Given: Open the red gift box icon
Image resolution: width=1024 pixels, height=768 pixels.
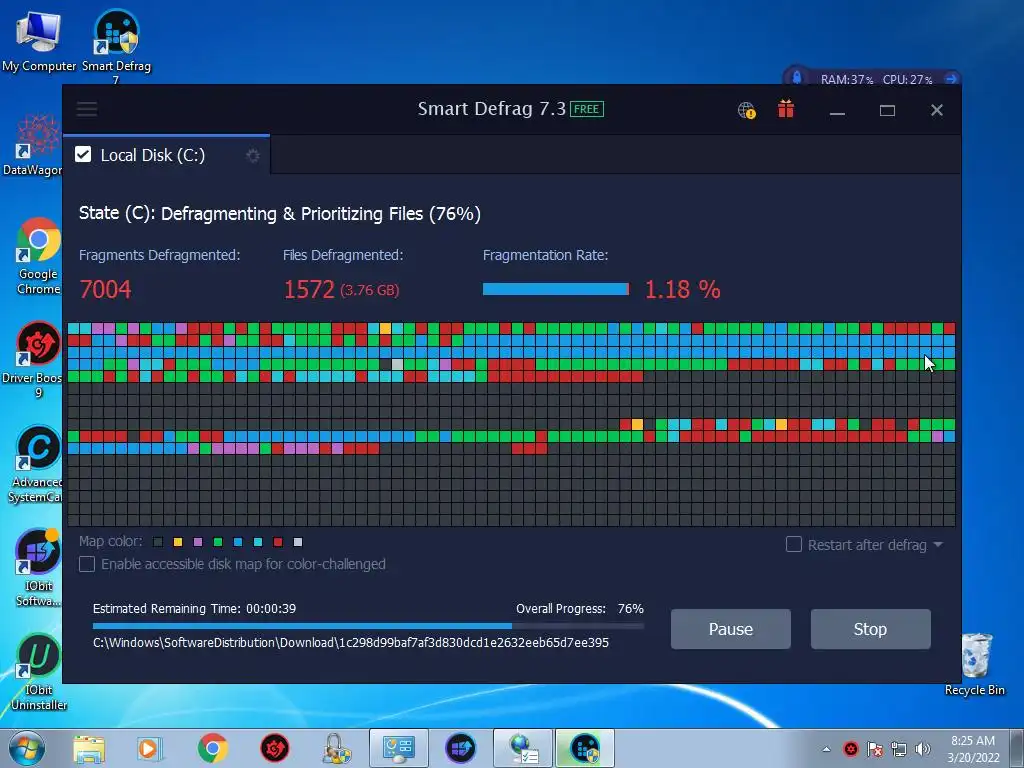Looking at the screenshot, I should coord(786,109).
